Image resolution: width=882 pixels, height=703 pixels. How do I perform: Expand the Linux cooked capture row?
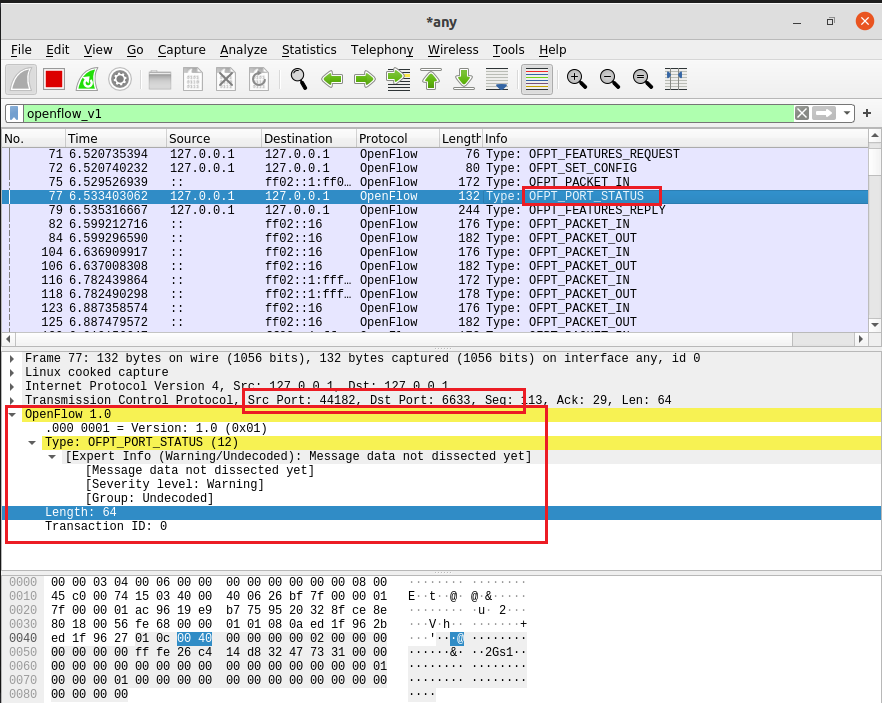pyautogui.click(x=12, y=372)
